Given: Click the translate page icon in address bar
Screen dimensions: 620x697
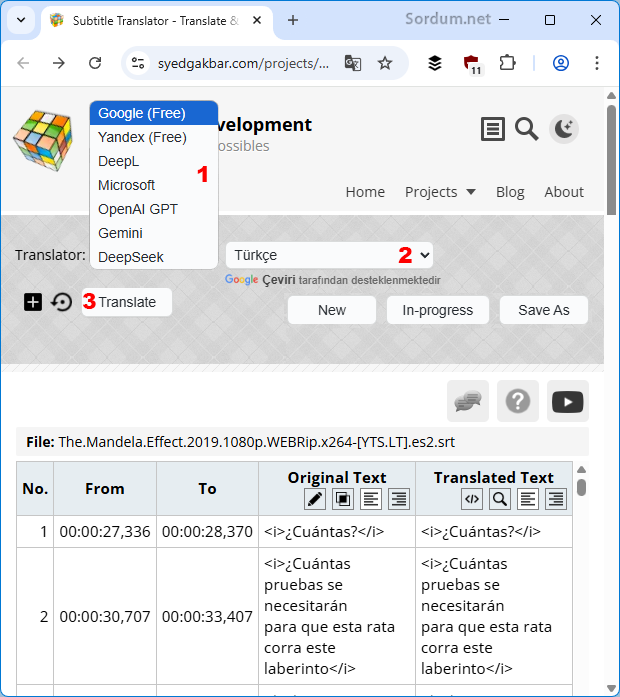Looking at the screenshot, I should point(353,63).
